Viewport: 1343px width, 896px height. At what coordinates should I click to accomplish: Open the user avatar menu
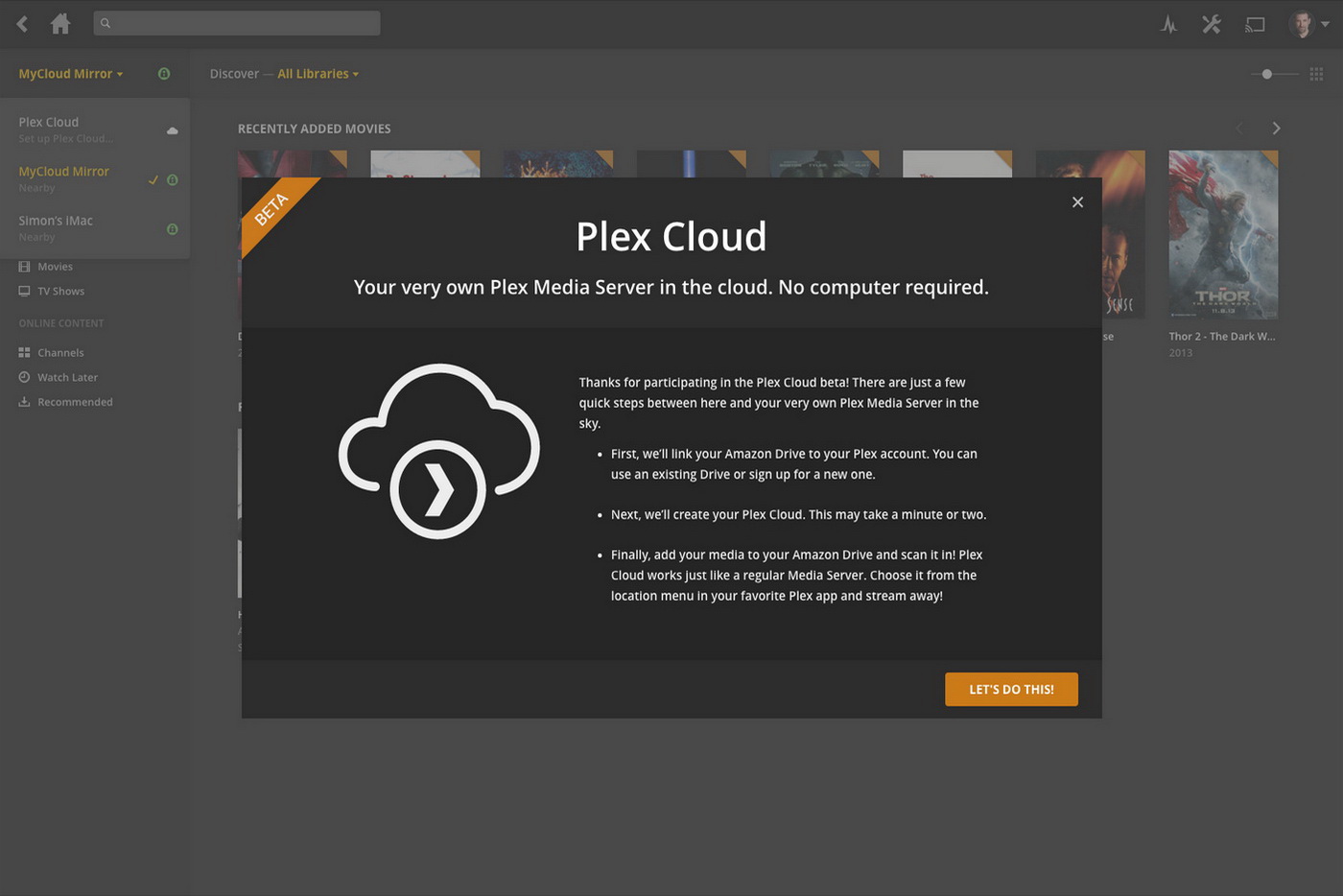click(x=1308, y=24)
